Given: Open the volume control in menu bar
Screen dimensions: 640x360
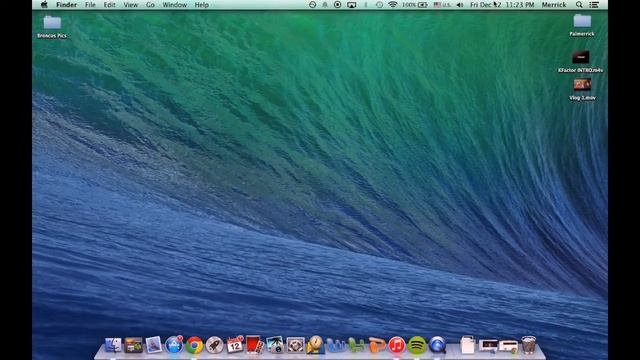Looking at the screenshot, I should 460,5.
